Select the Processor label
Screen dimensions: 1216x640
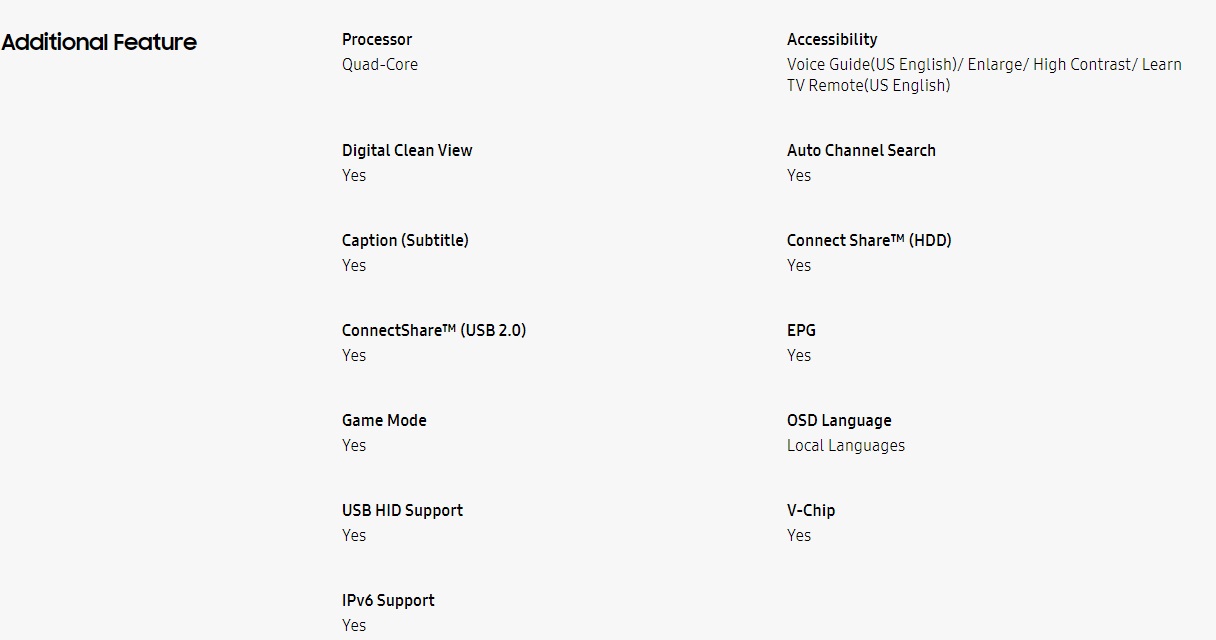click(x=377, y=39)
